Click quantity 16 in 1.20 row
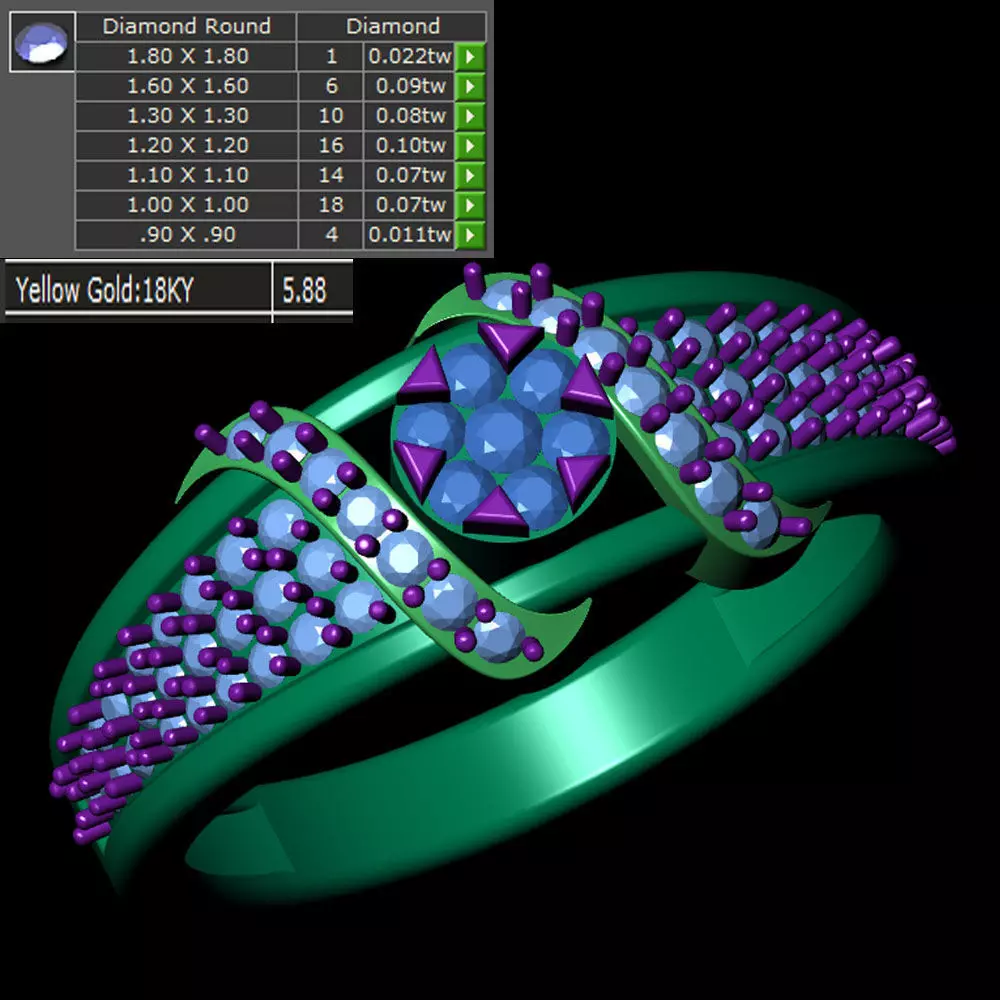The image size is (1000, 1000). (331, 145)
